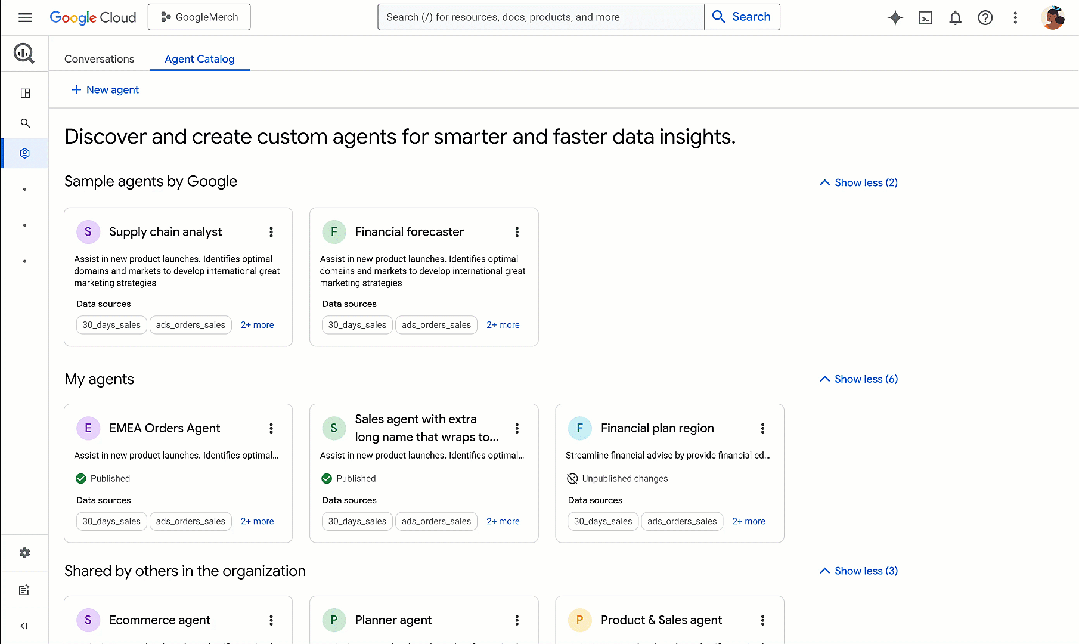Show 2+ more data sources for Financial forecaster
The height and width of the screenshot is (644, 1079).
click(503, 325)
